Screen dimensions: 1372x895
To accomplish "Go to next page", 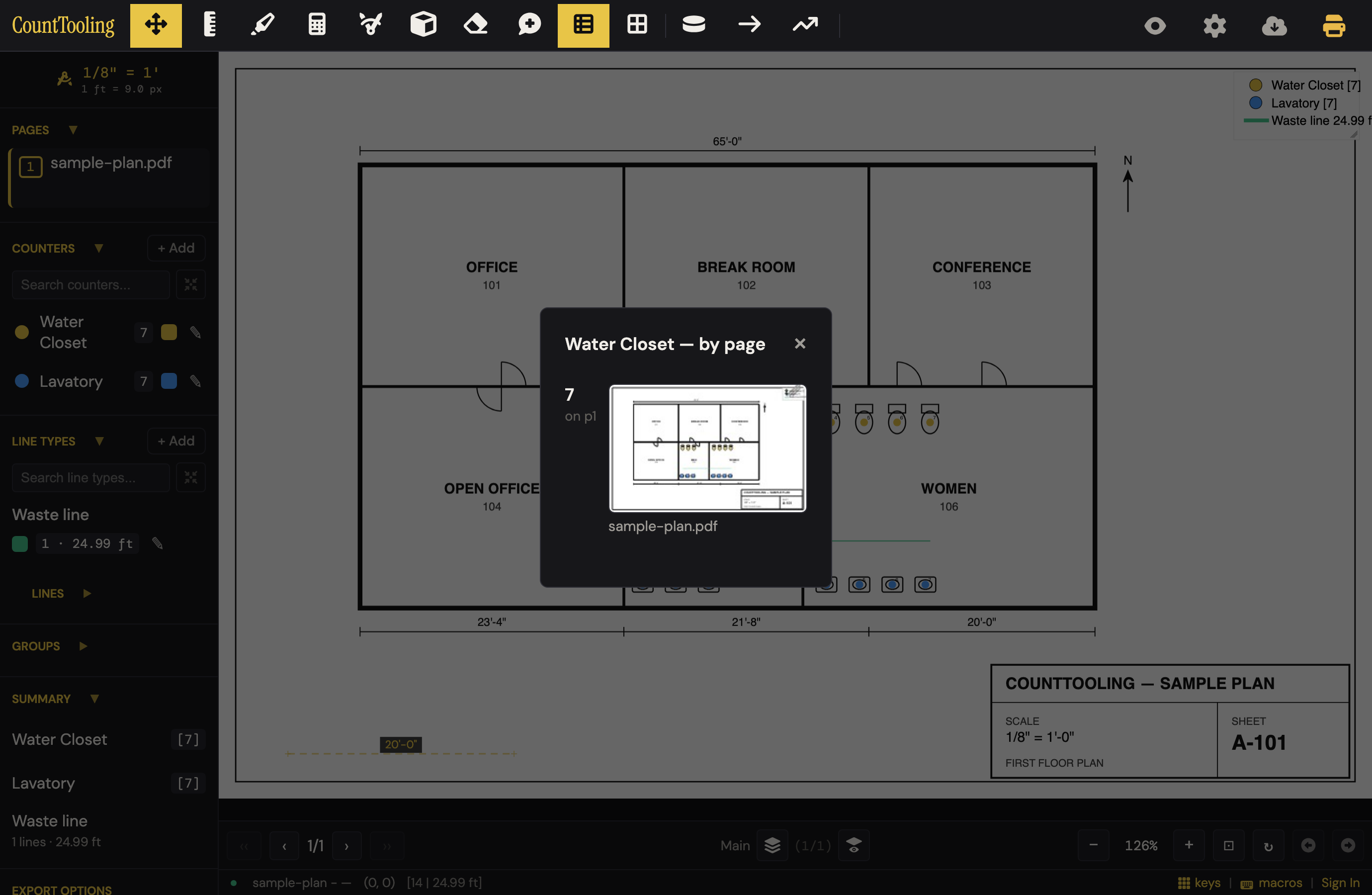I will [x=346, y=846].
